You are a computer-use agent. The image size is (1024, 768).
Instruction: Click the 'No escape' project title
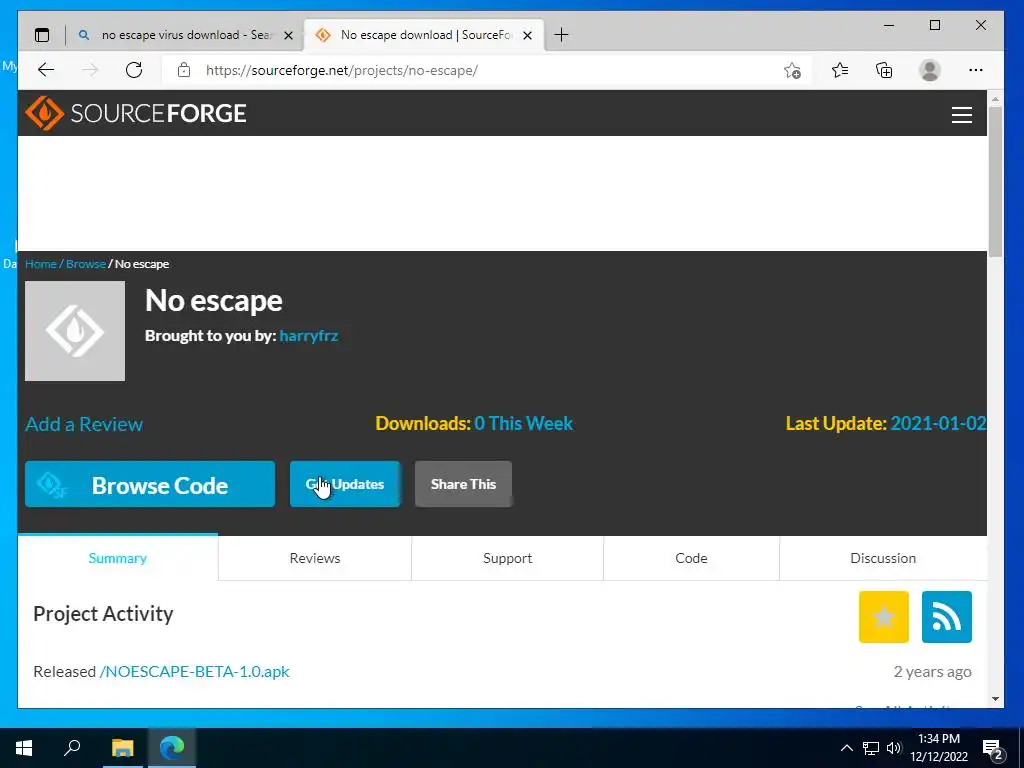[214, 300]
